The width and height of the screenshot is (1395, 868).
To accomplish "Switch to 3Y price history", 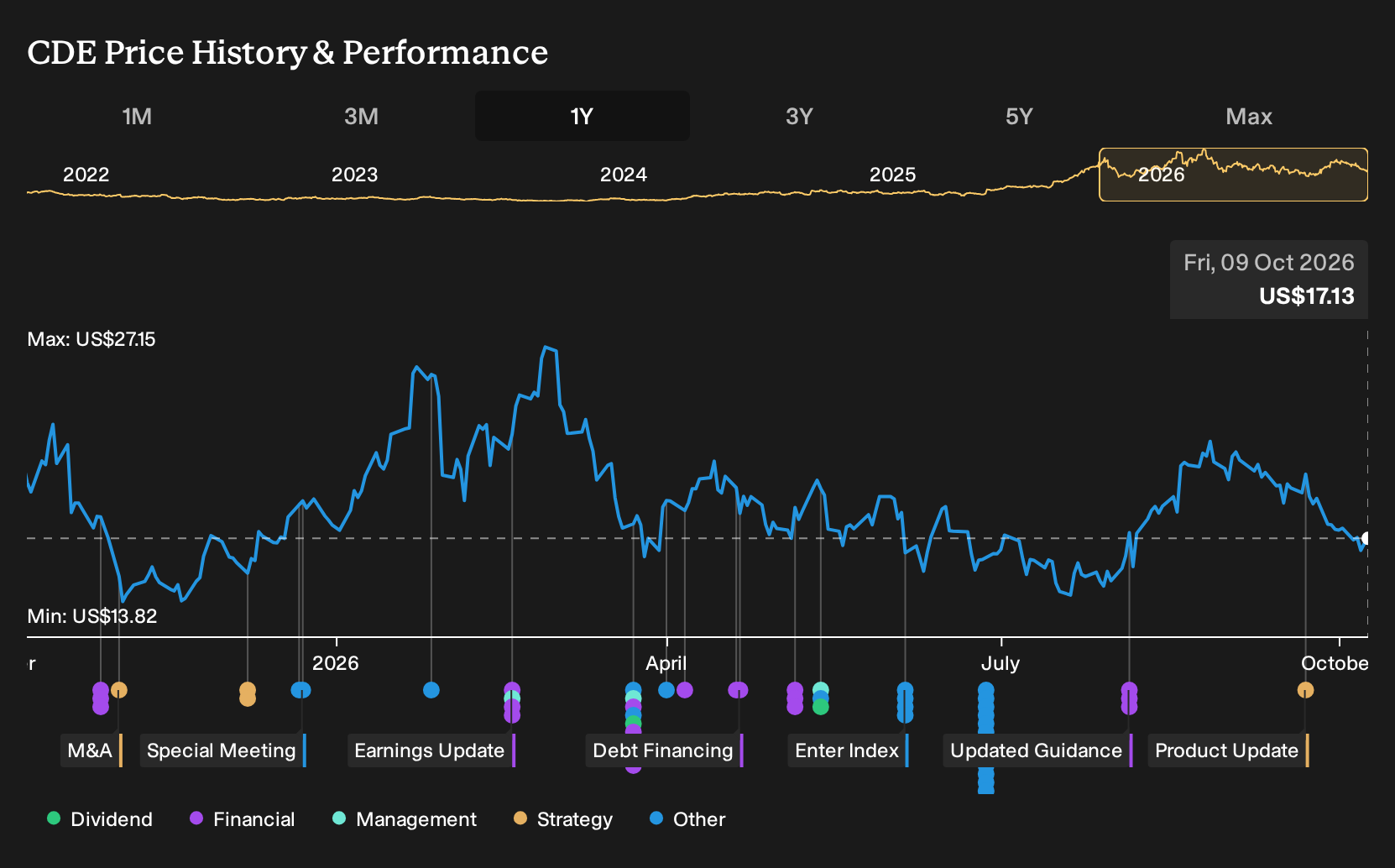I will 799,116.
